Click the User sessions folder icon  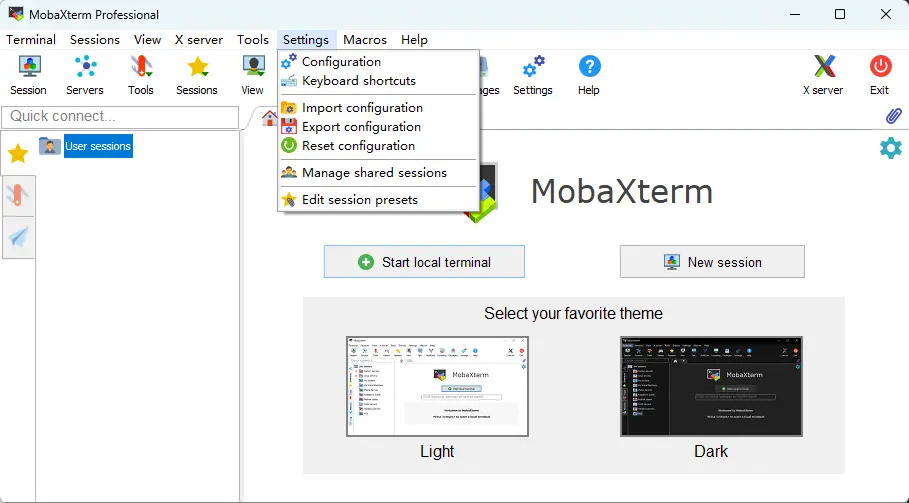click(50, 146)
